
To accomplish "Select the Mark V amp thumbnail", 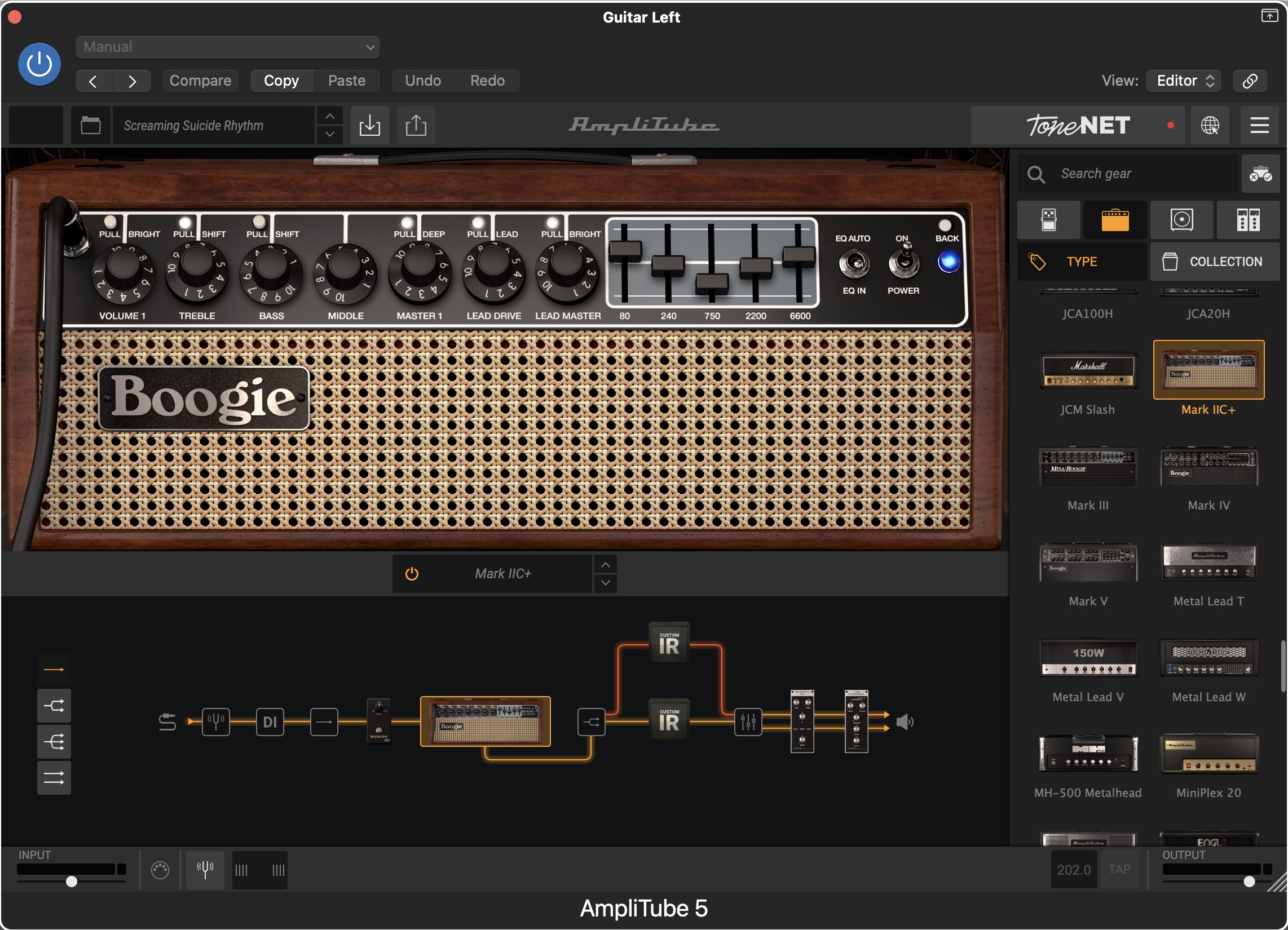I will tap(1088, 562).
